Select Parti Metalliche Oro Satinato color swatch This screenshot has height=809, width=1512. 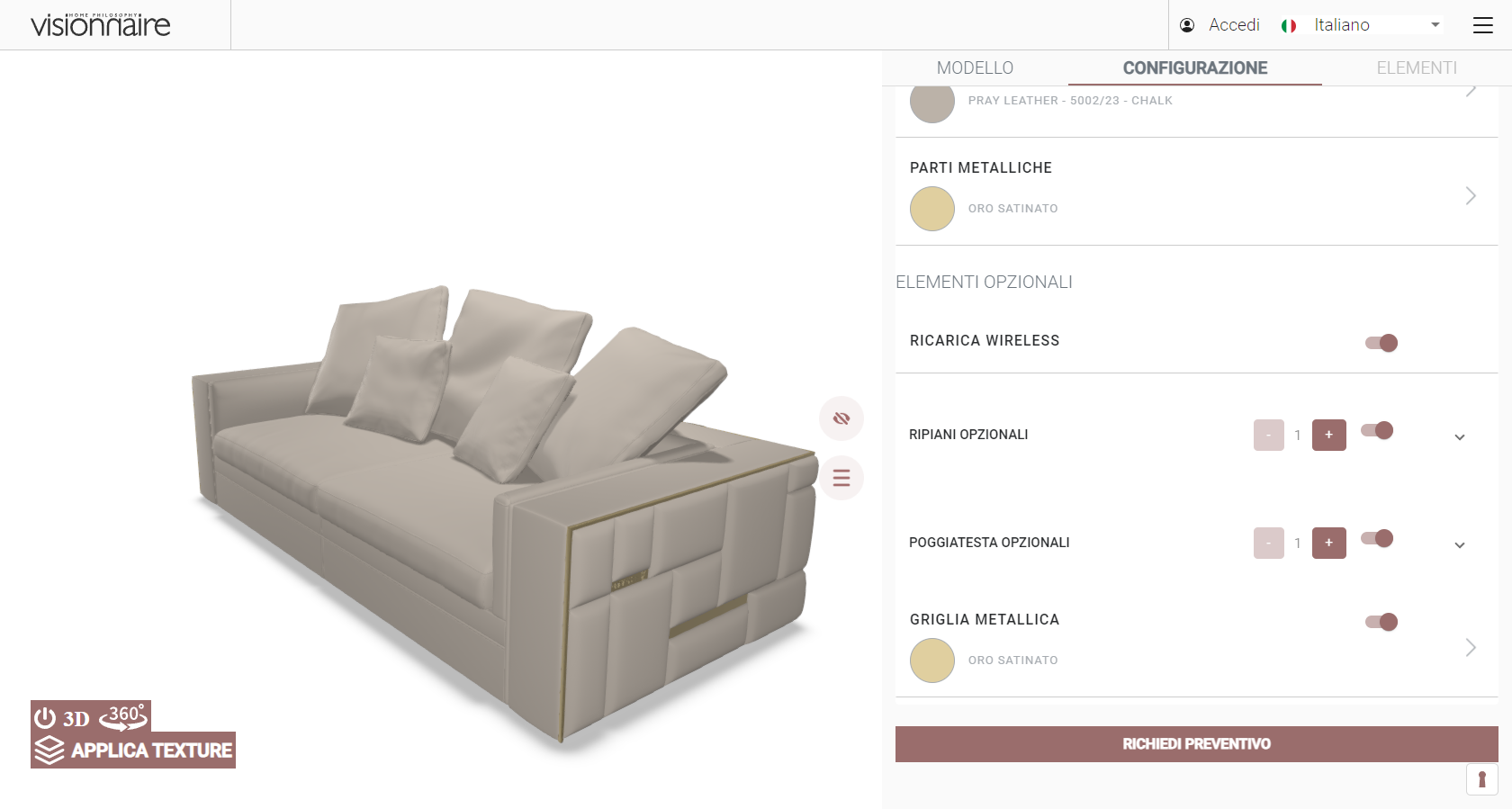[x=932, y=209]
